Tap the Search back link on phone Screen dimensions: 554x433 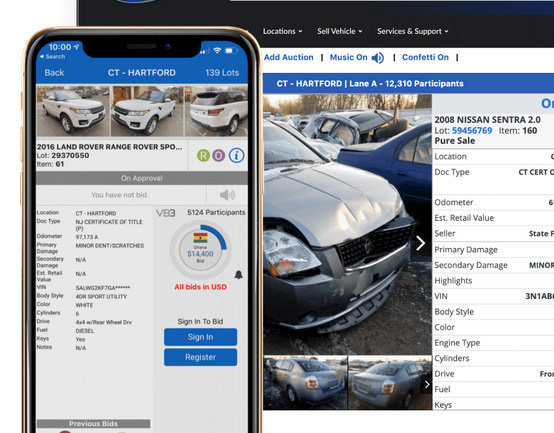52,57
